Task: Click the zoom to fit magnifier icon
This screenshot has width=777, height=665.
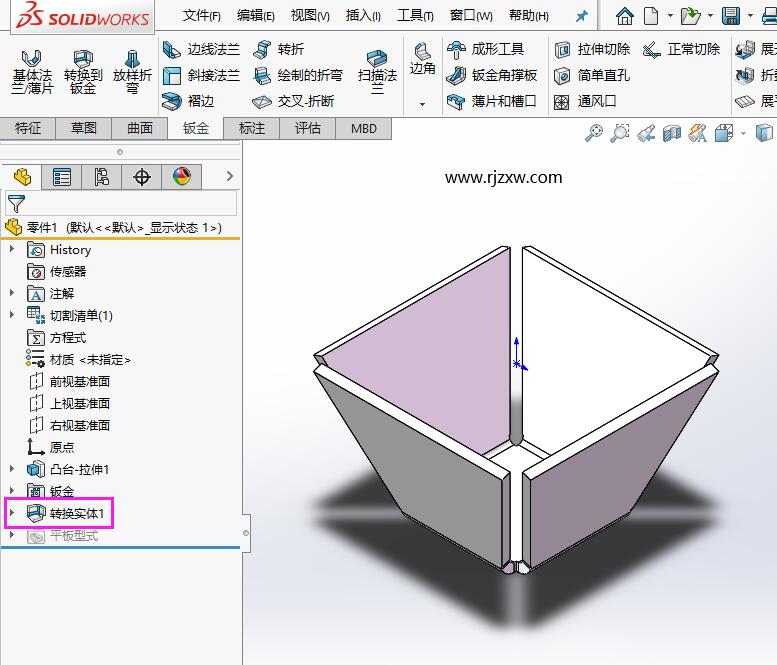Action: [x=594, y=133]
